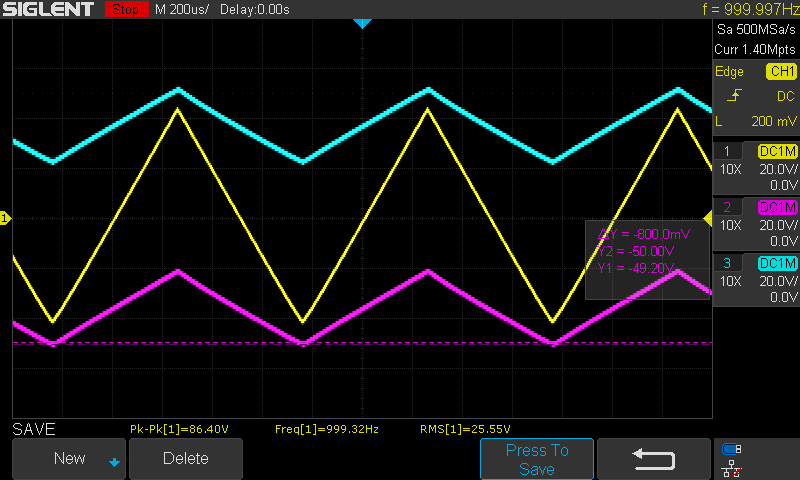Click the Delay:0.00s readout
Viewport: 800px width, 480px height.
point(255,9)
